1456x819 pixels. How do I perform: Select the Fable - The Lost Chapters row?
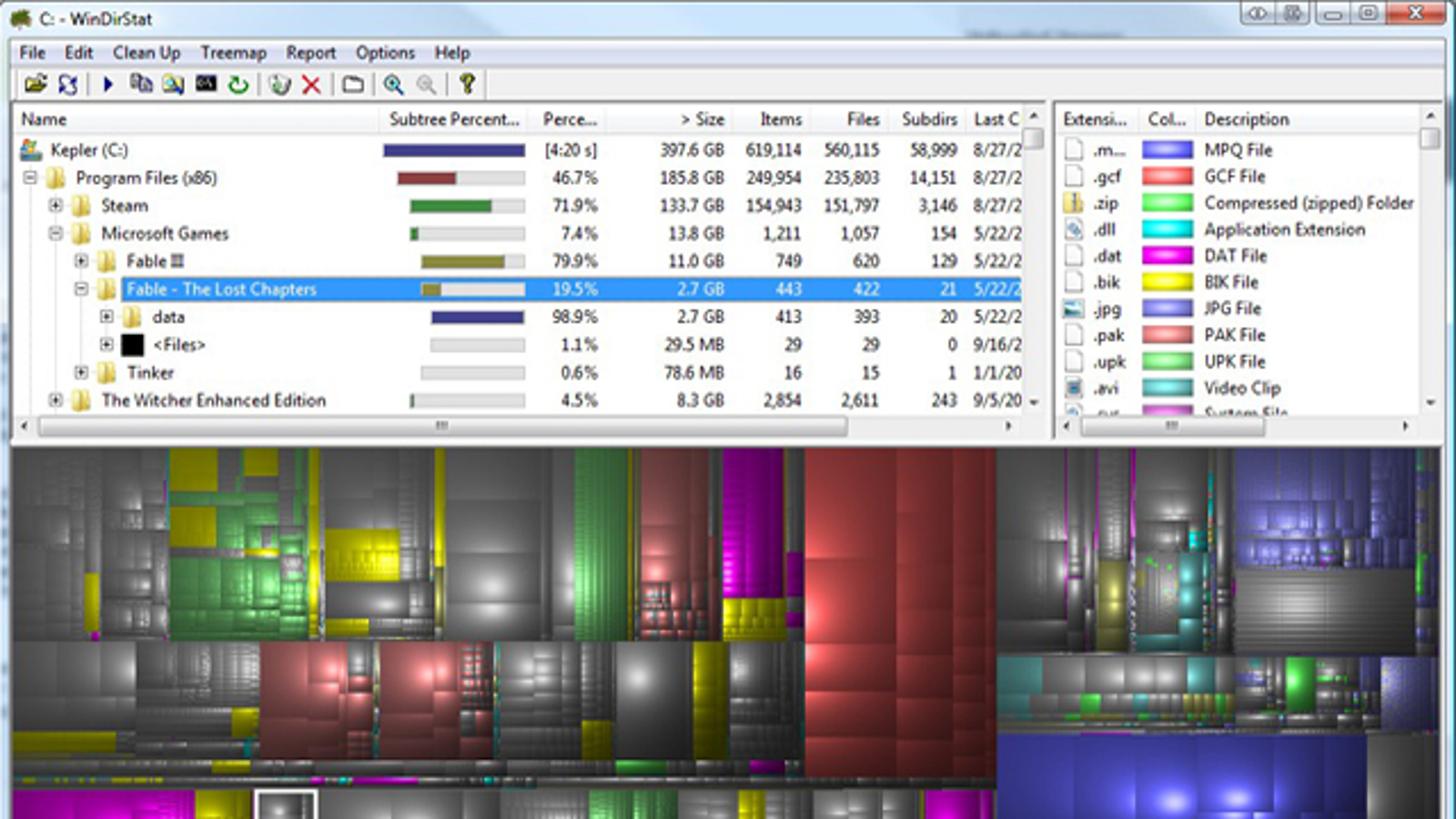pos(573,289)
